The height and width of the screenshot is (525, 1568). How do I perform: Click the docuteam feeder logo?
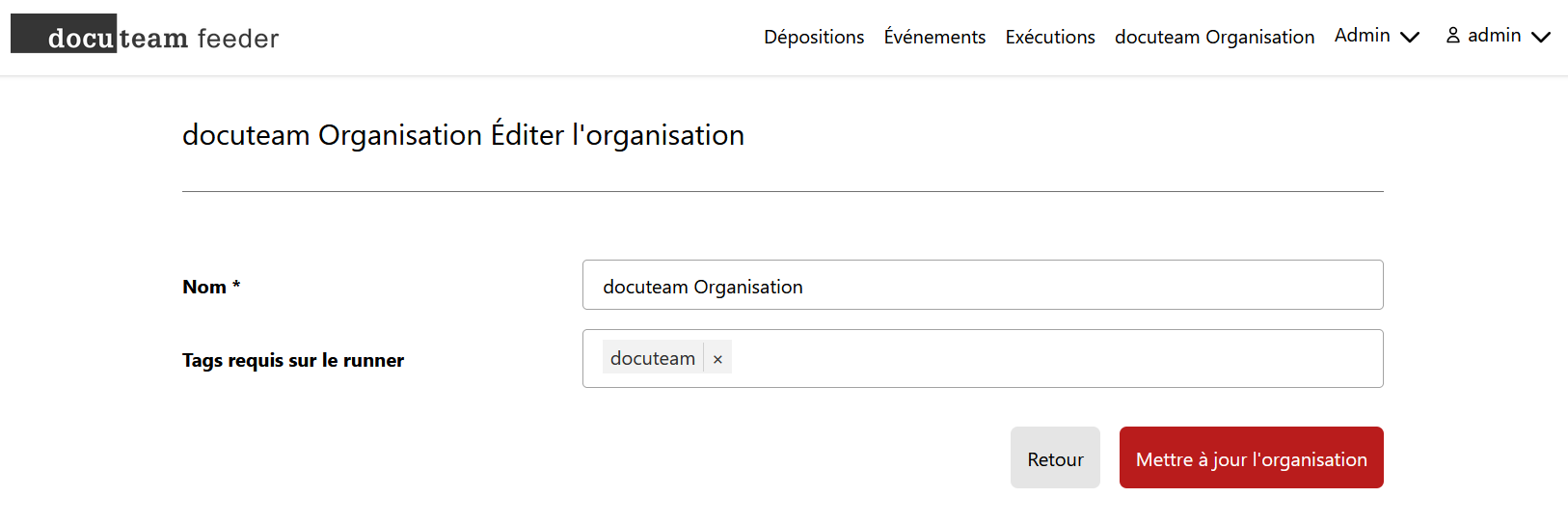pyautogui.click(x=145, y=35)
